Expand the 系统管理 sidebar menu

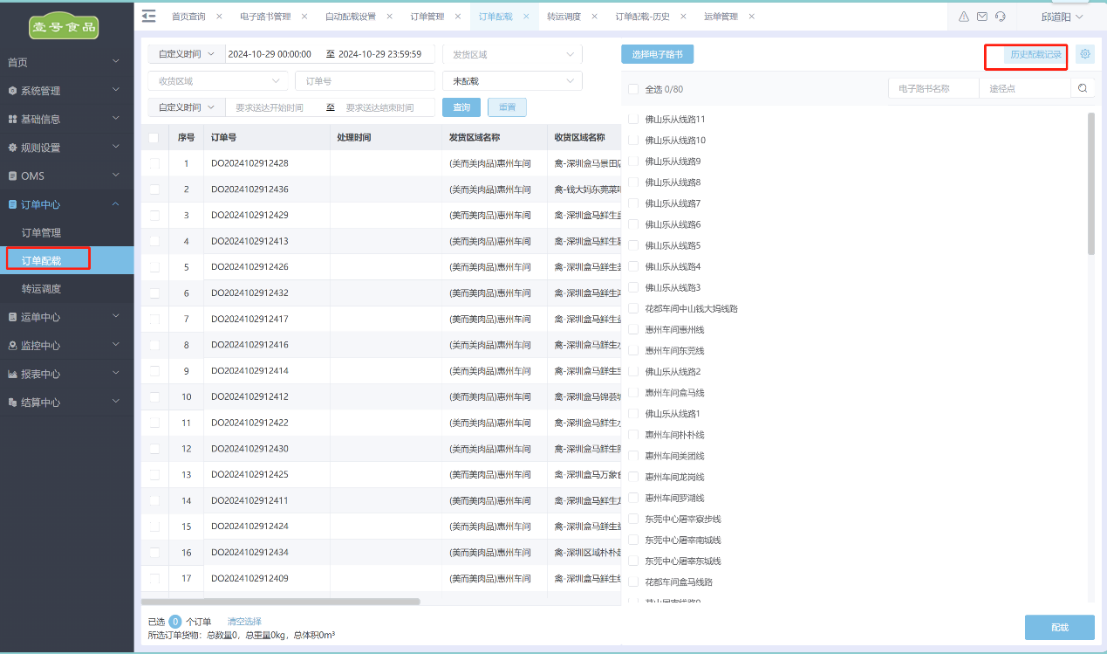pyautogui.click(x=66, y=91)
